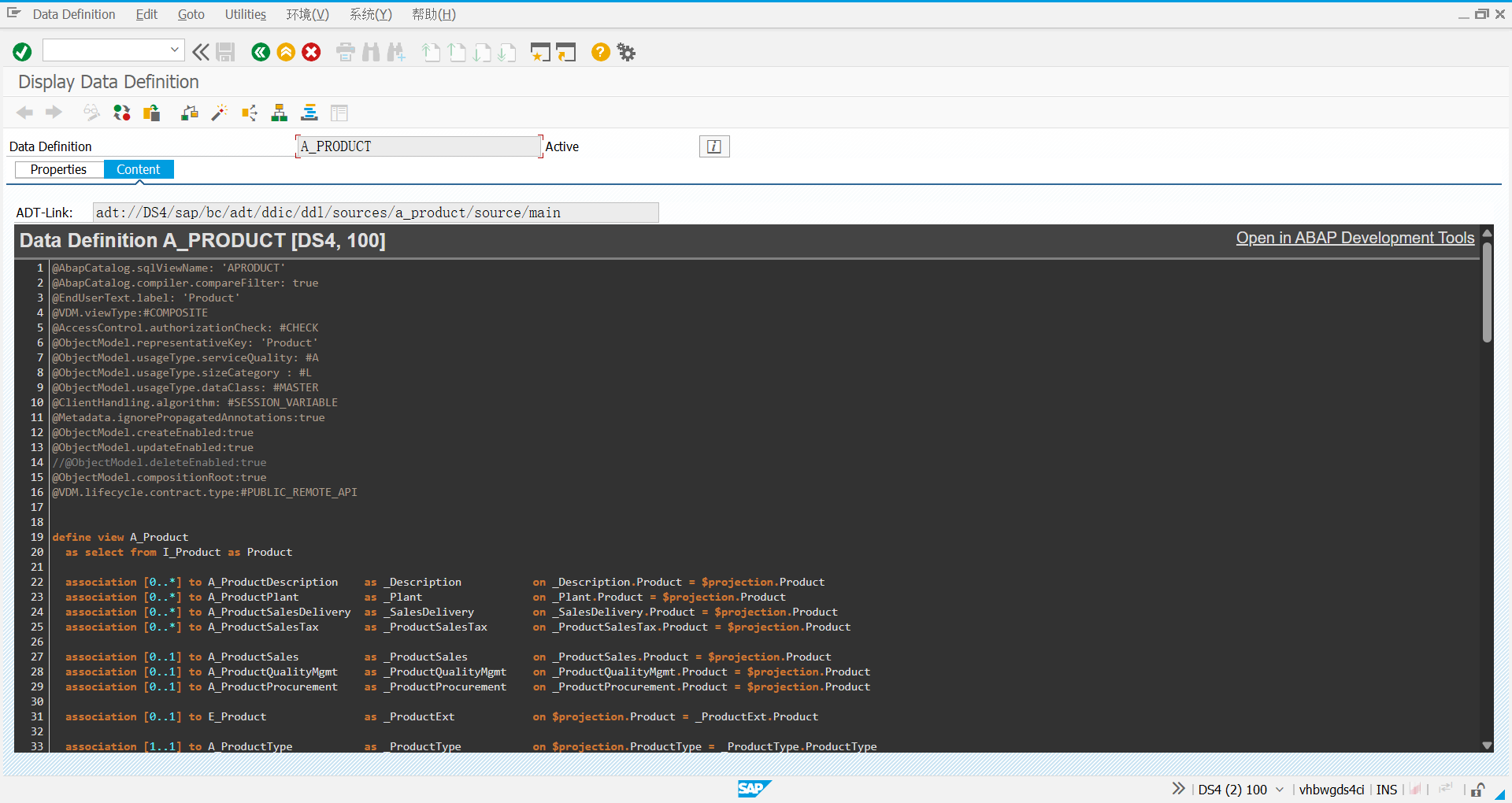1512x803 pixels.
Task: Click the vhbwgds4ci server name in status bar
Action: click(x=1332, y=790)
